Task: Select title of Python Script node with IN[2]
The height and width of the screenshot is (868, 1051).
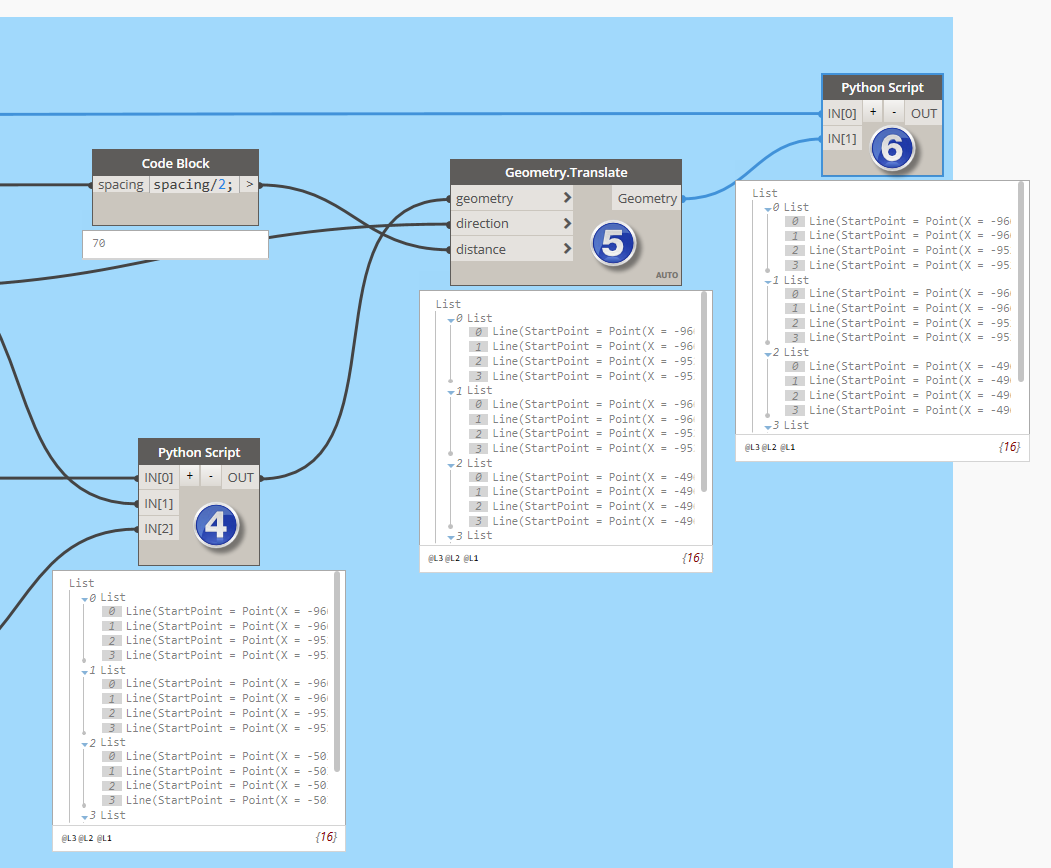Action: [198, 452]
